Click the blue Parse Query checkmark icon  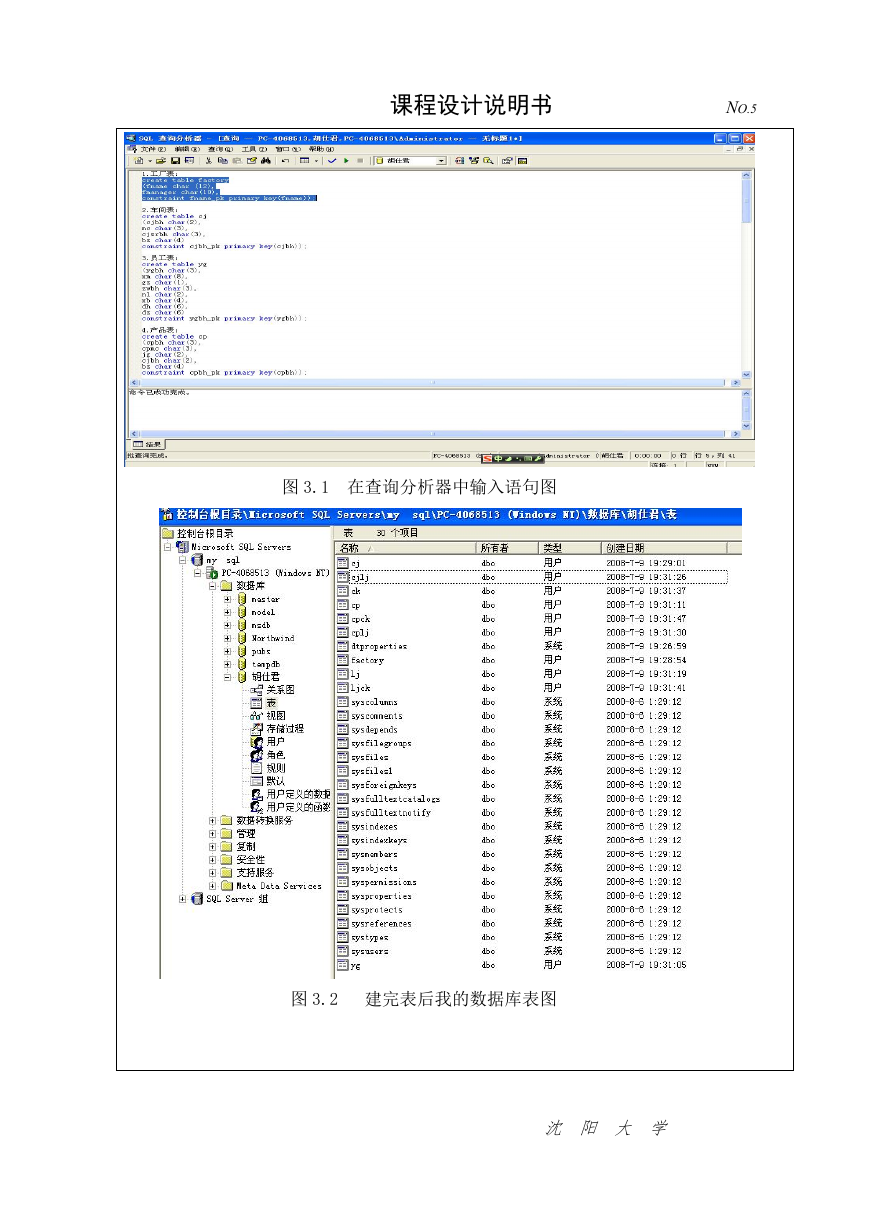pos(332,160)
